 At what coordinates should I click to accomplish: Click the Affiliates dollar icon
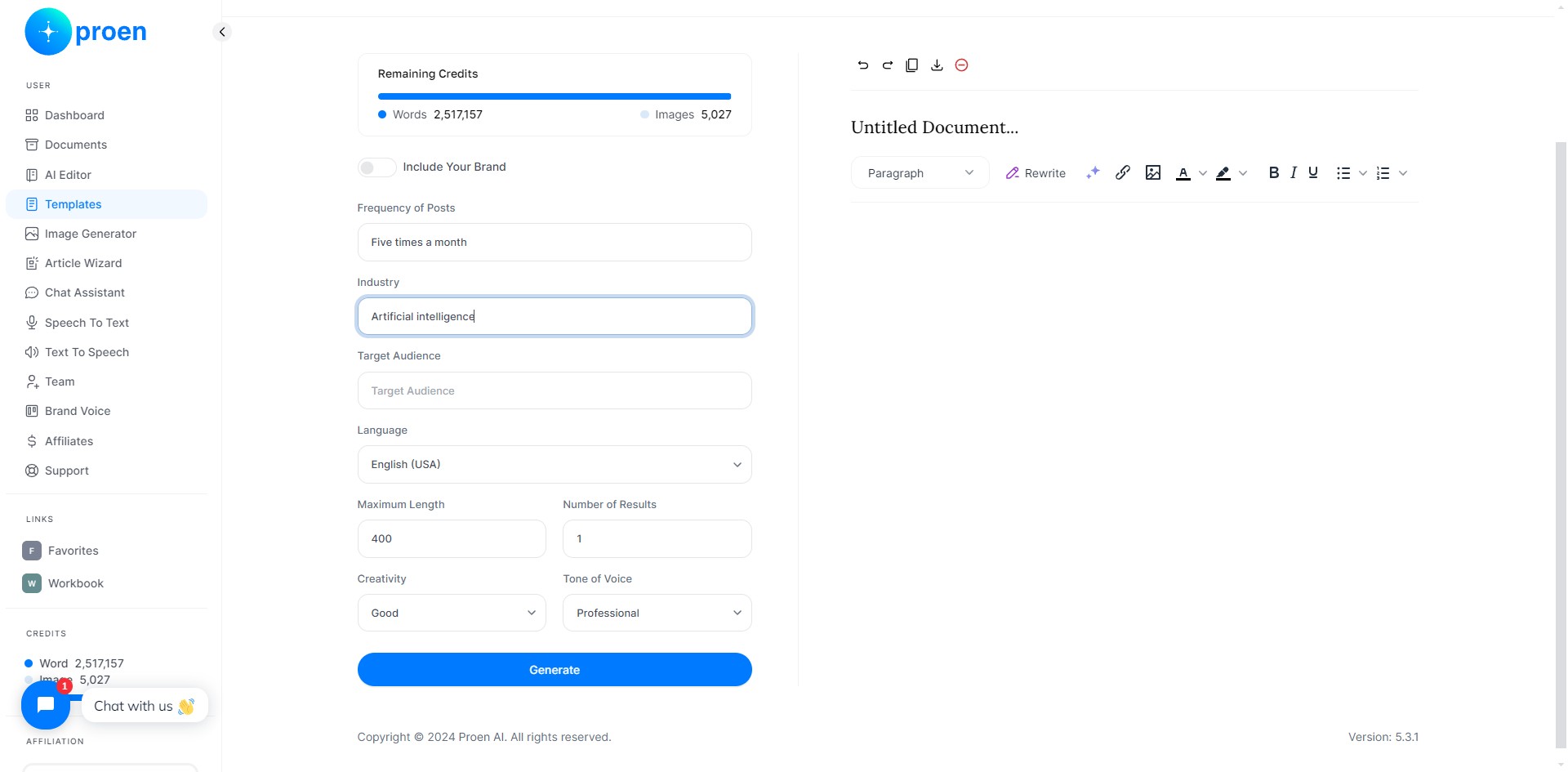click(x=32, y=441)
